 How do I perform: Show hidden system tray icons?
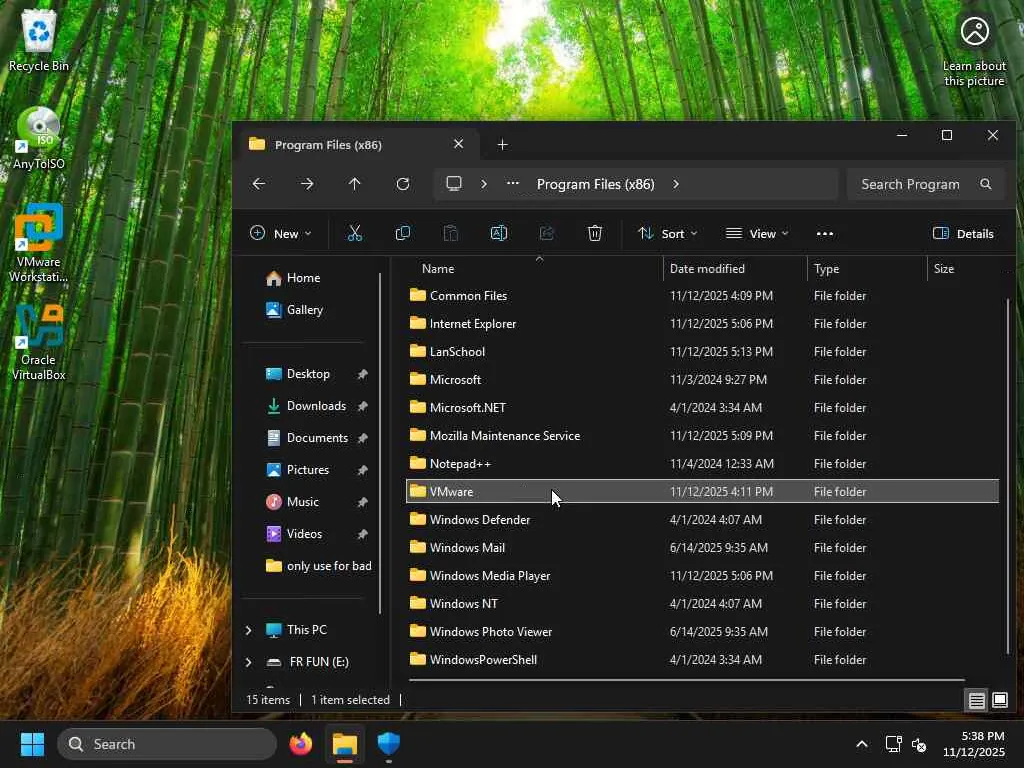point(862,744)
